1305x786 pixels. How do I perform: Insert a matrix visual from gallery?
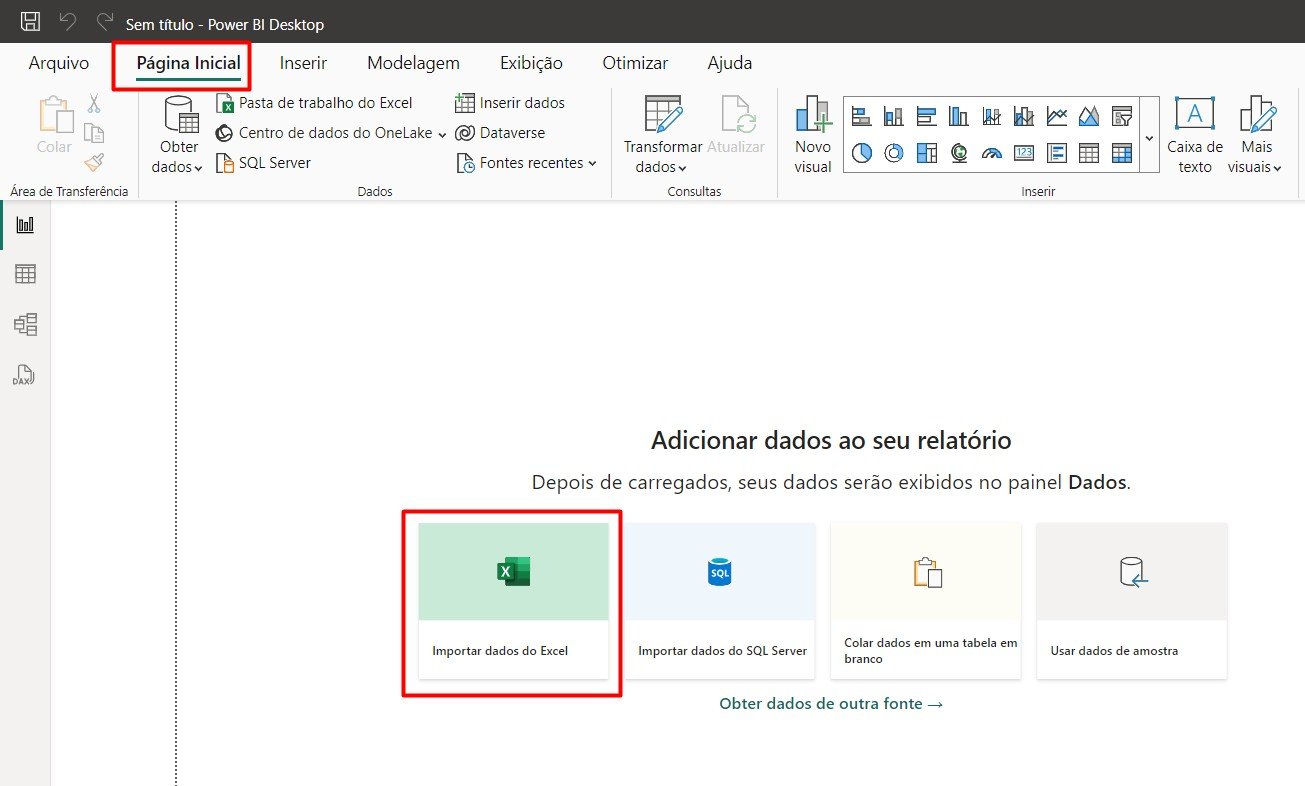pyautogui.click(x=1121, y=153)
